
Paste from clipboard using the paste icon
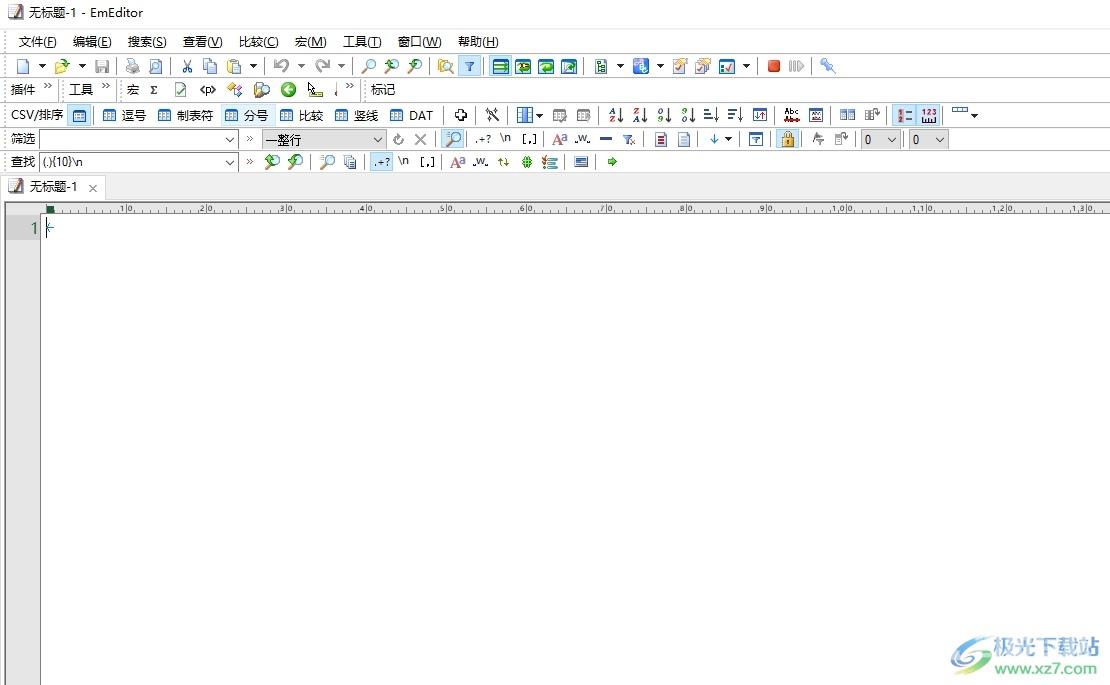point(234,67)
